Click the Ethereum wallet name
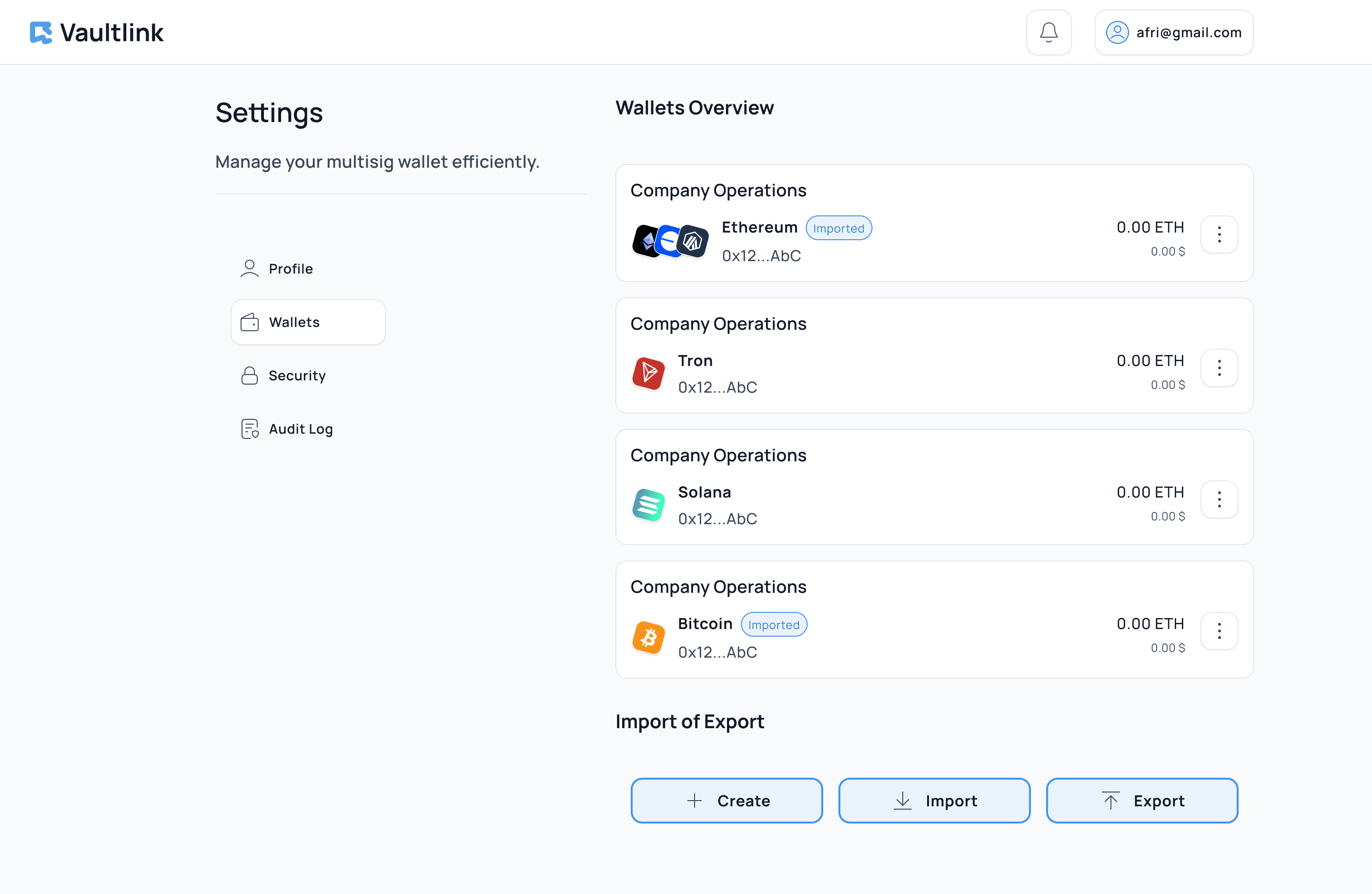The height and width of the screenshot is (894, 1372). click(759, 227)
